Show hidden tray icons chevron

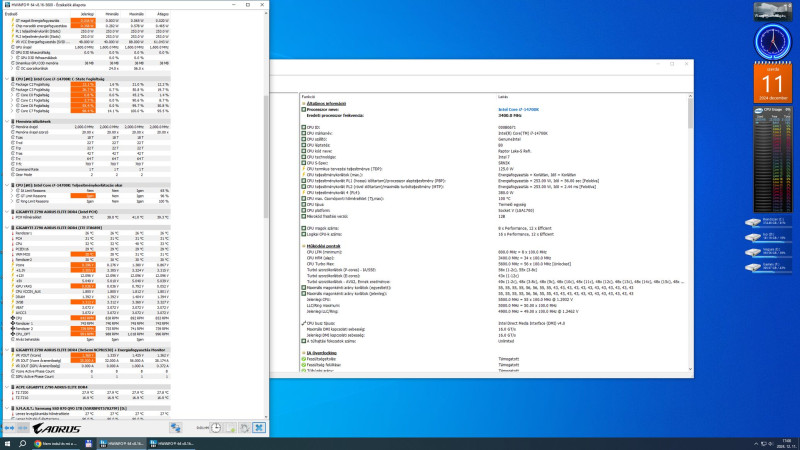click(756, 444)
